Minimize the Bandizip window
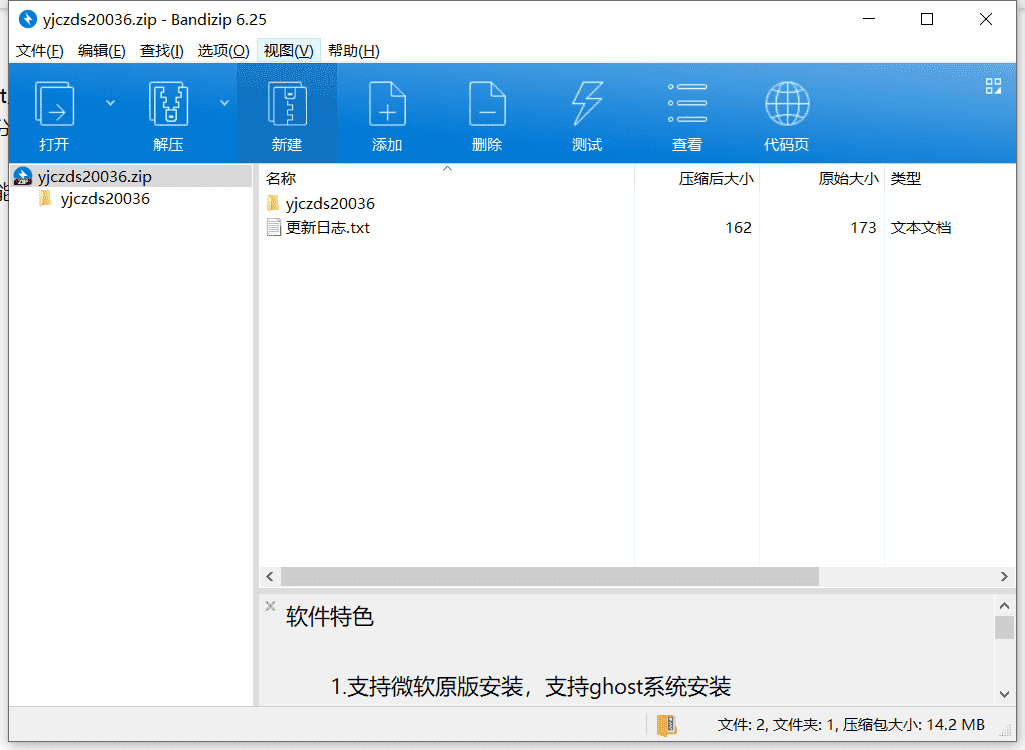1025x750 pixels. [869, 20]
